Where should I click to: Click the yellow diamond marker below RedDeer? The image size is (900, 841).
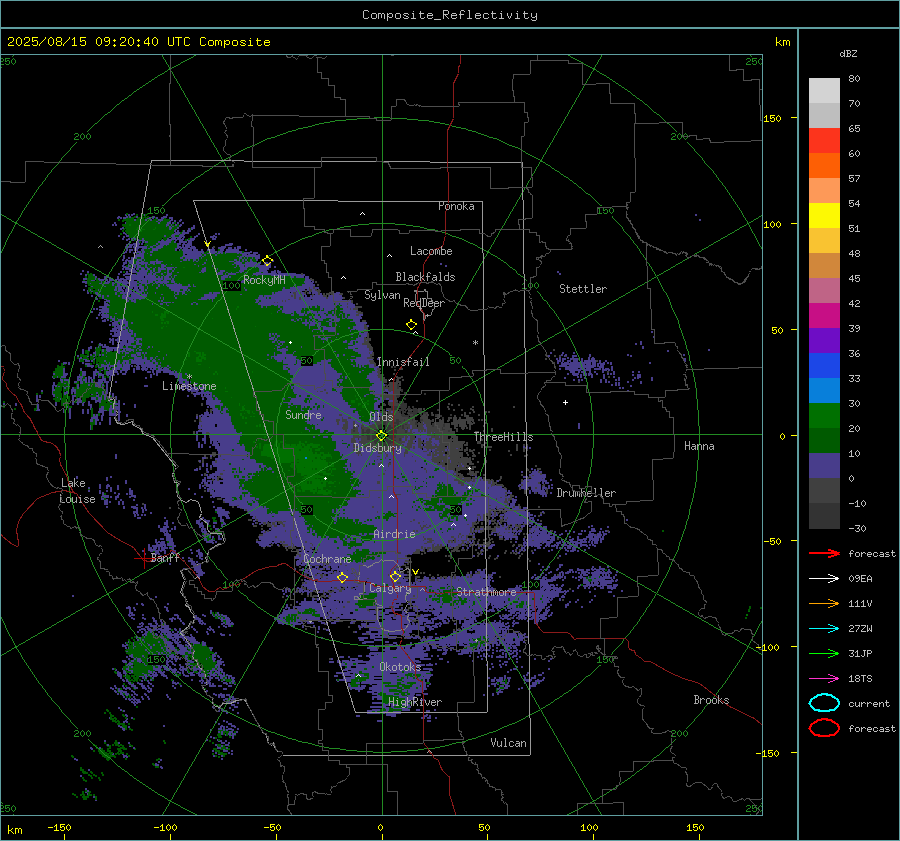coord(412,325)
